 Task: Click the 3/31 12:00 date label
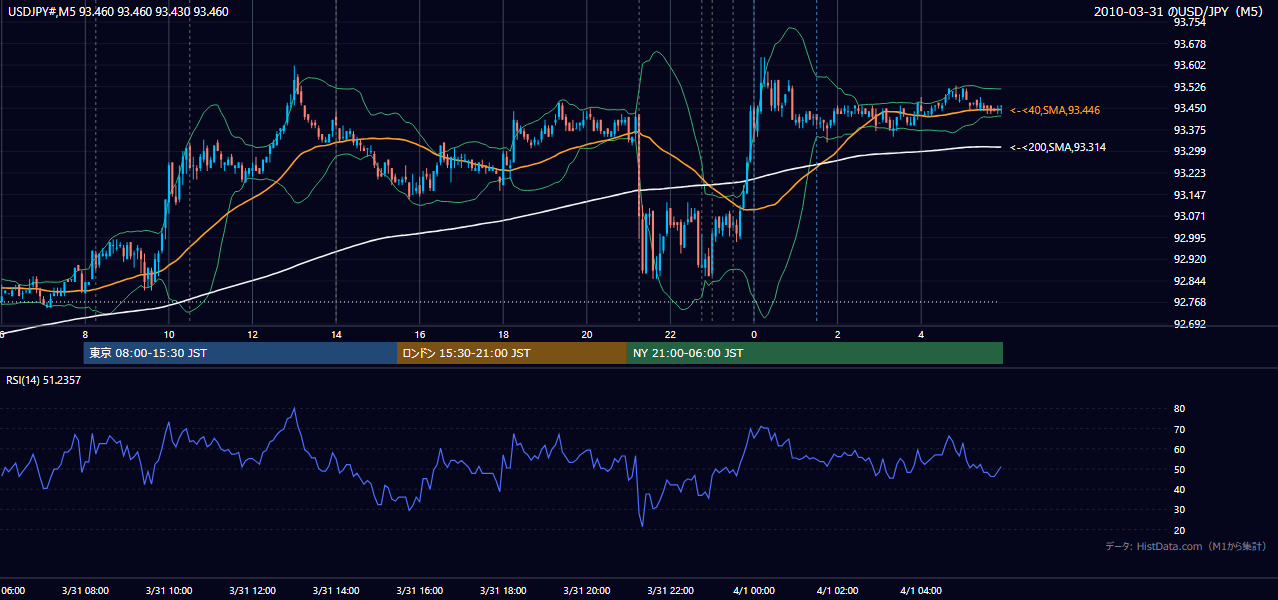click(x=252, y=591)
